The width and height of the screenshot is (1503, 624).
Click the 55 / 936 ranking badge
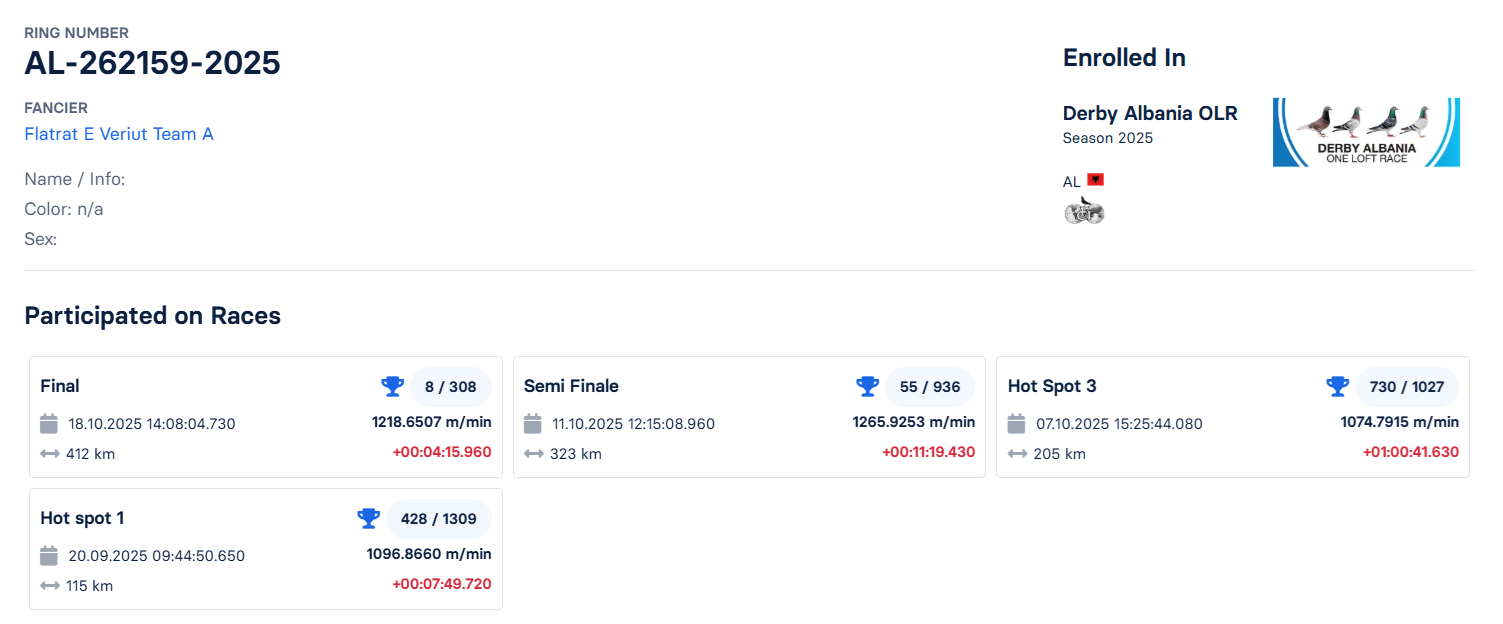click(930, 386)
